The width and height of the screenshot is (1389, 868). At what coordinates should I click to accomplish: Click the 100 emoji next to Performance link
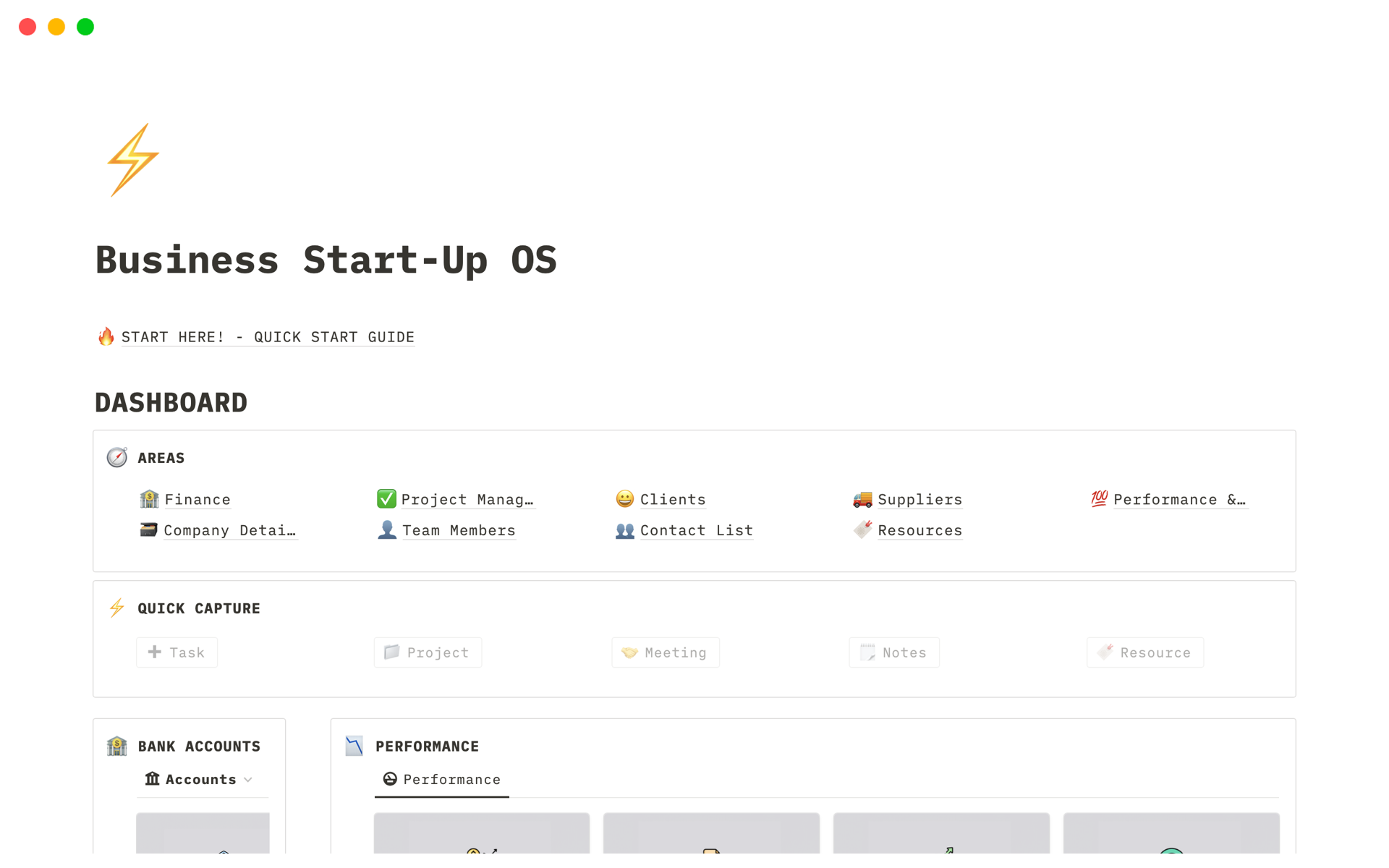pyautogui.click(x=1097, y=498)
